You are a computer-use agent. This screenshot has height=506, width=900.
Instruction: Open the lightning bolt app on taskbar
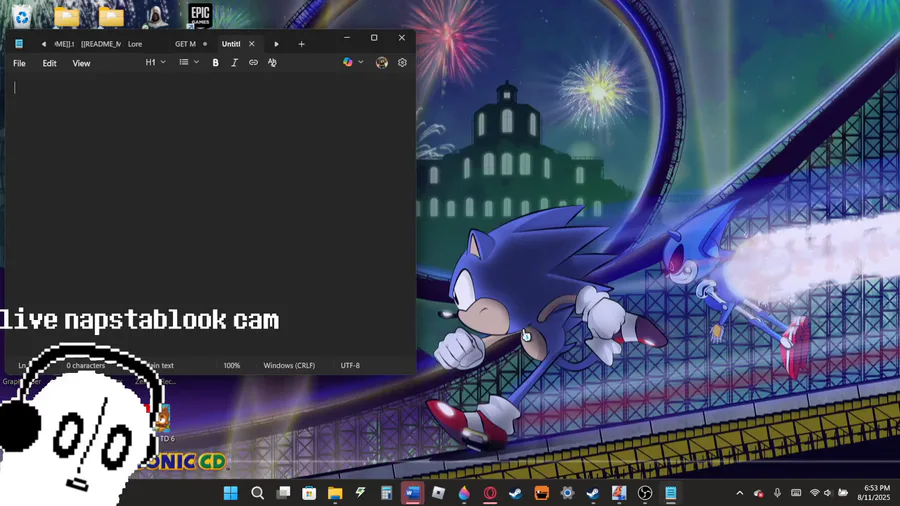(x=360, y=493)
